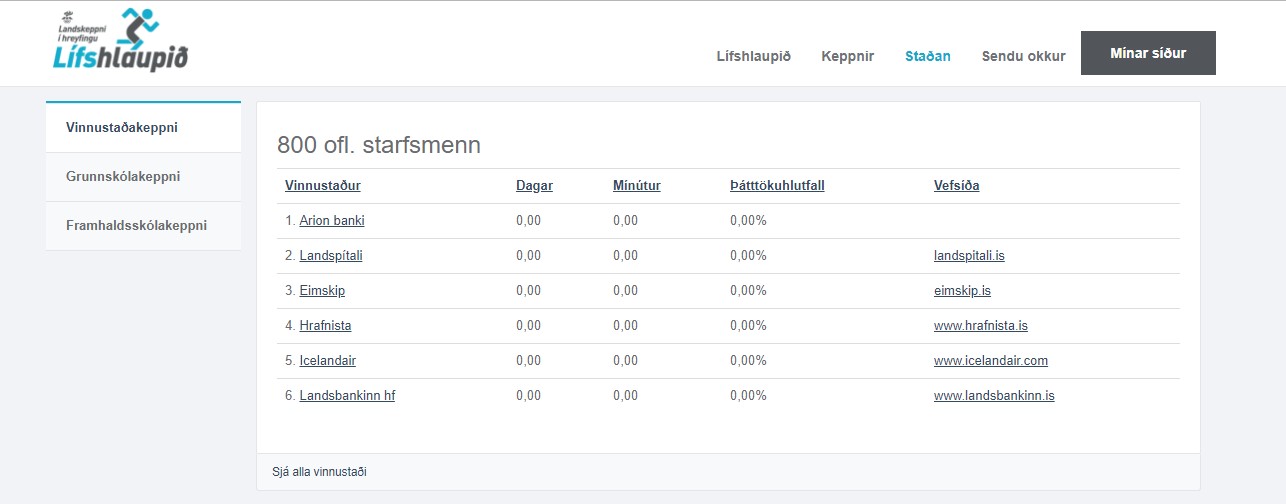Click Sjá alla vinnustaði at the bottom
The width and height of the screenshot is (1286, 504).
(x=319, y=471)
